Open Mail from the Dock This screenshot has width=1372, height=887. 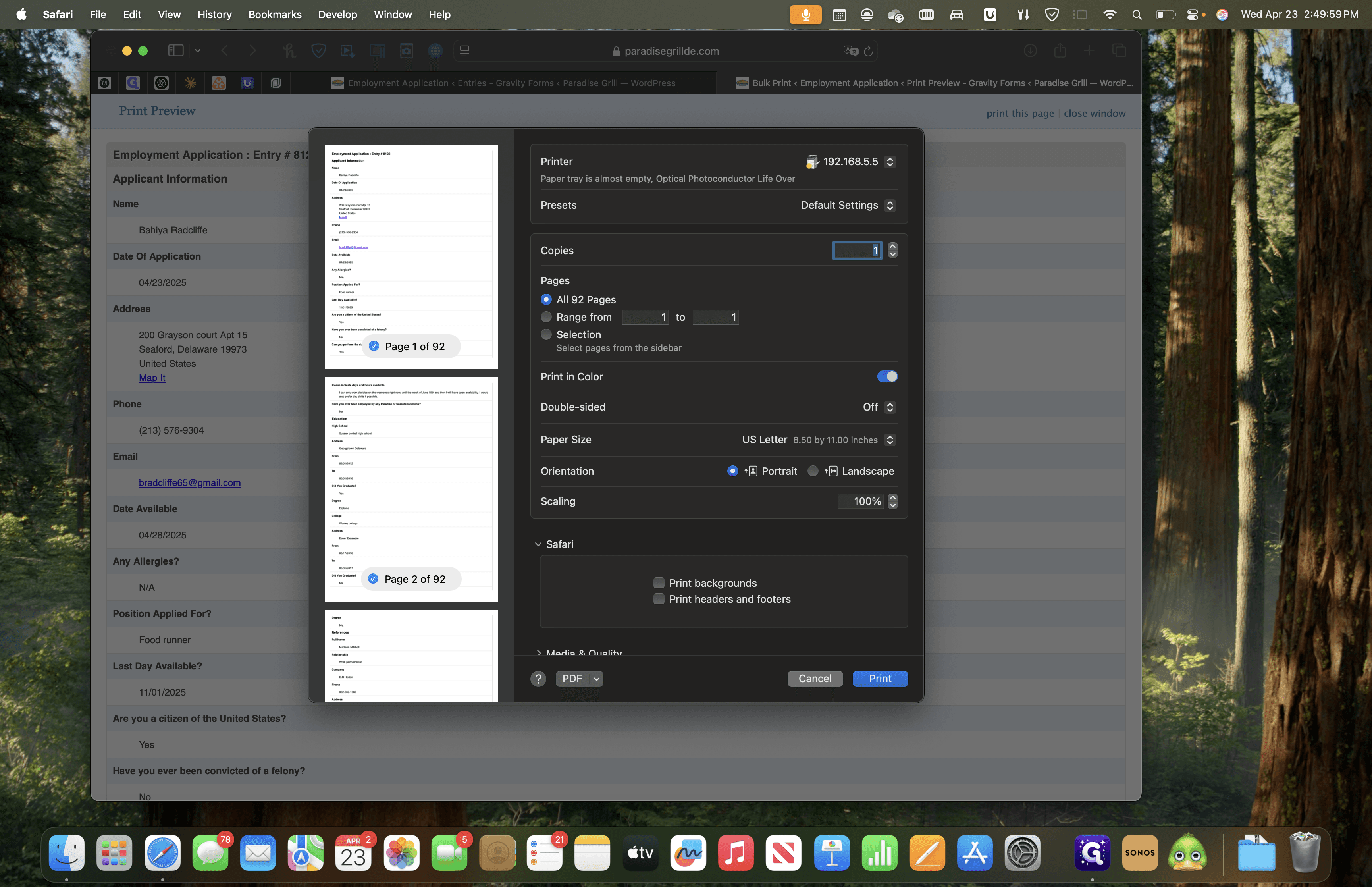[258, 852]
